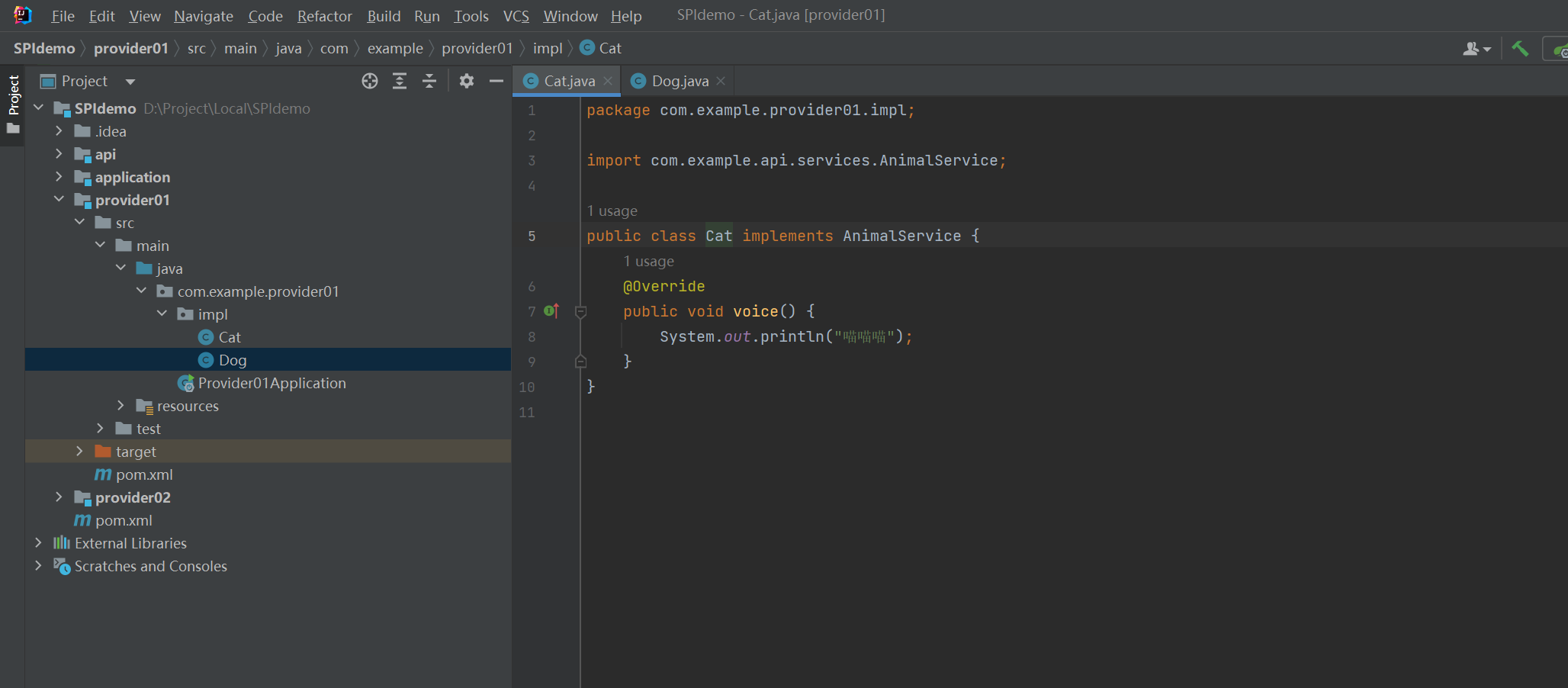The height and width of the screenshot is (688, 1568).
Task: Click the voice method name
Action: [x=755, y=311]
